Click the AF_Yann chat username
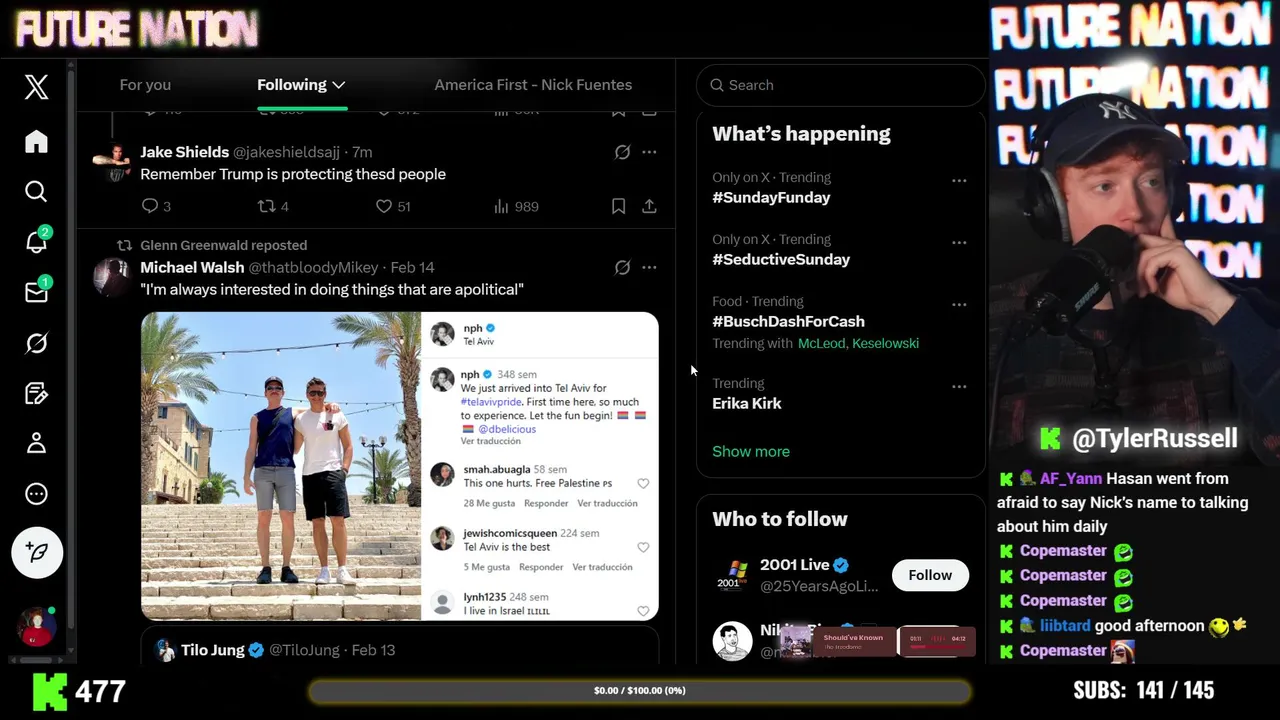This screenshot has width=1280, height=720. 1070,479
